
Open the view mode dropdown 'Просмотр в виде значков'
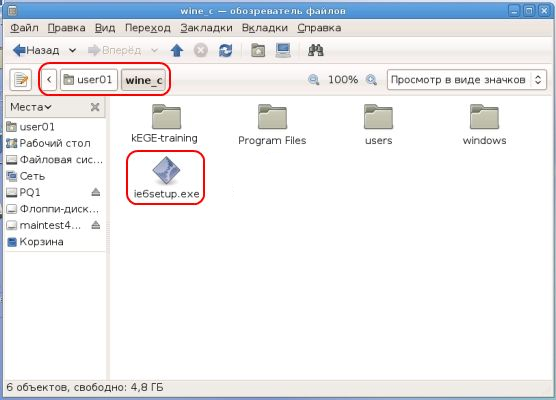(x=467, y=80)
